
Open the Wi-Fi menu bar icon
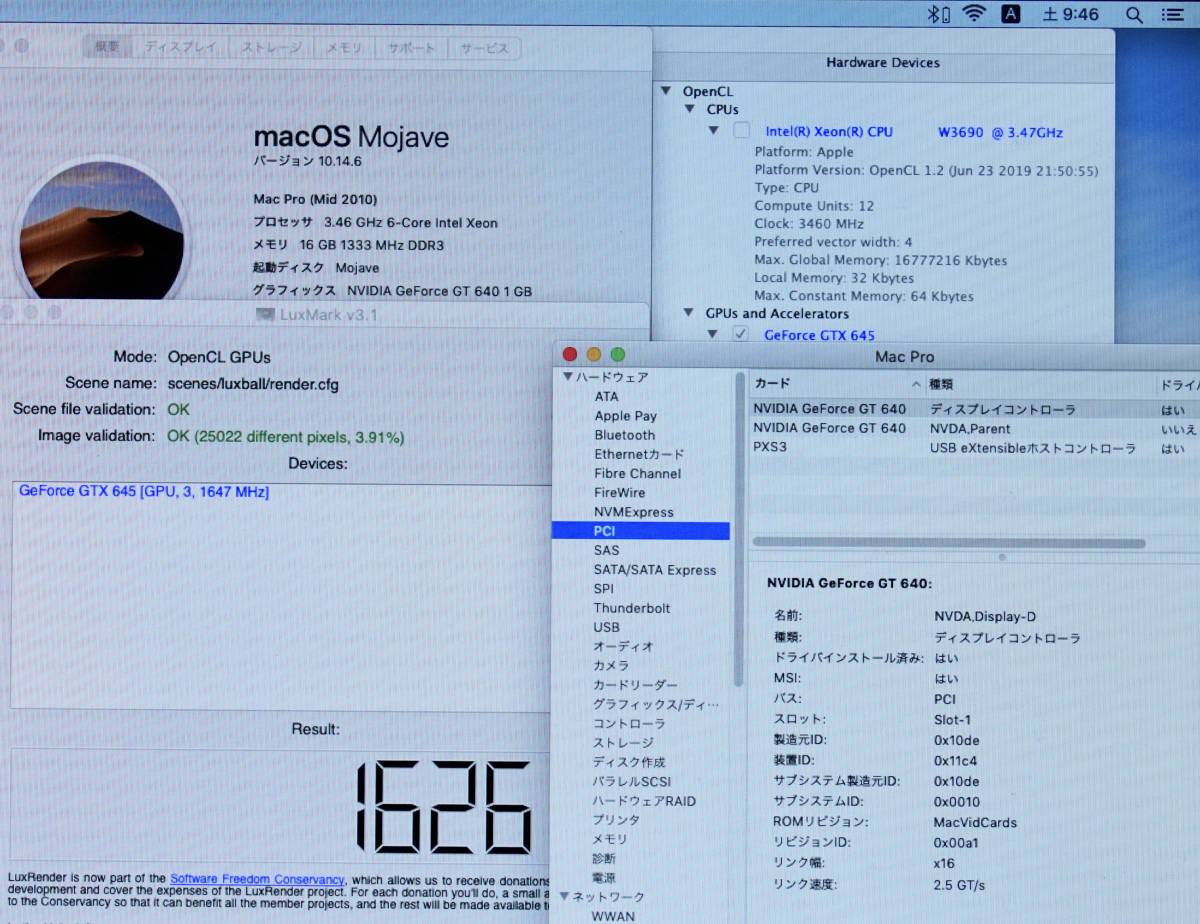972,14
